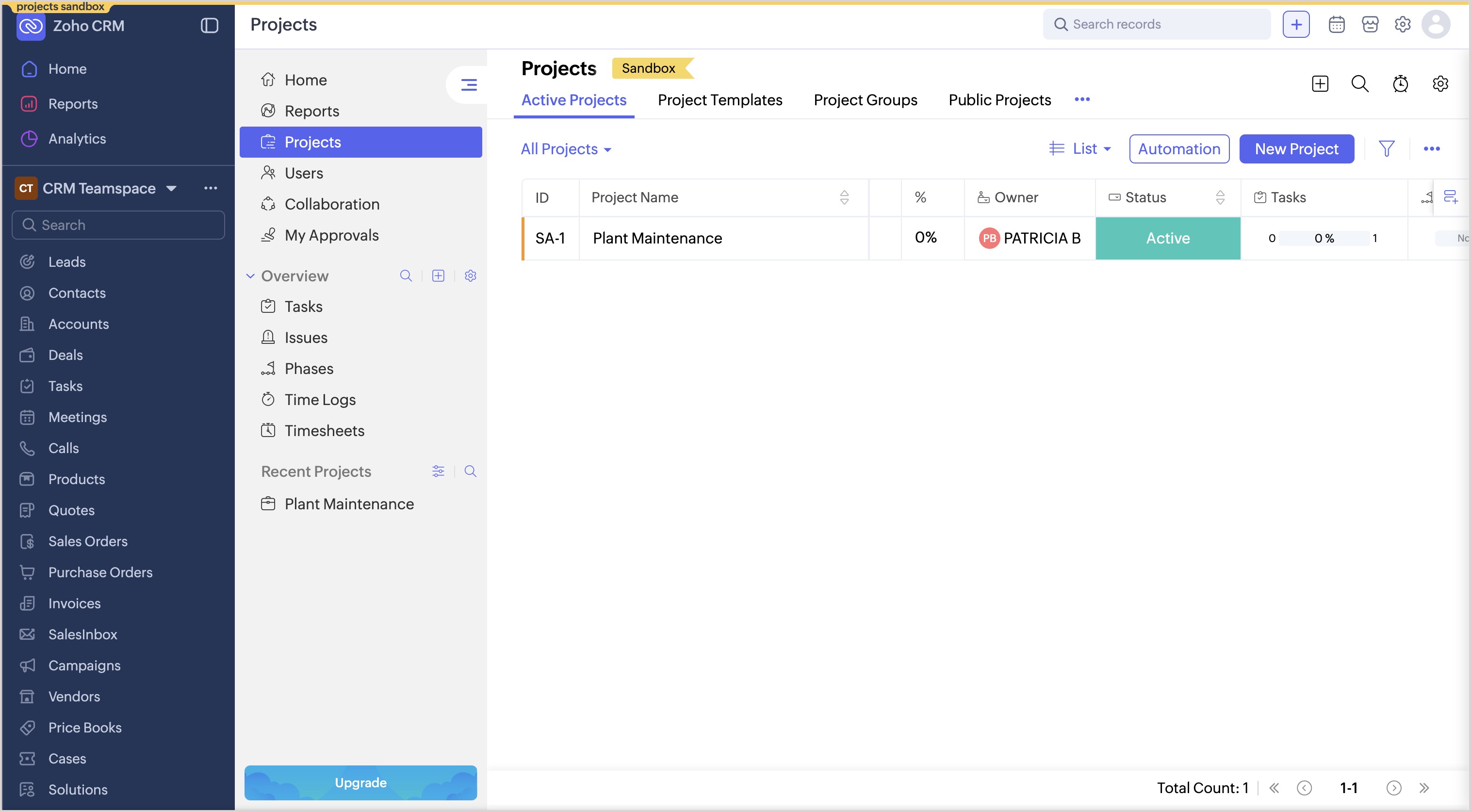
Task: Collapse the Overview section chevron
Action: coord(250,276)
